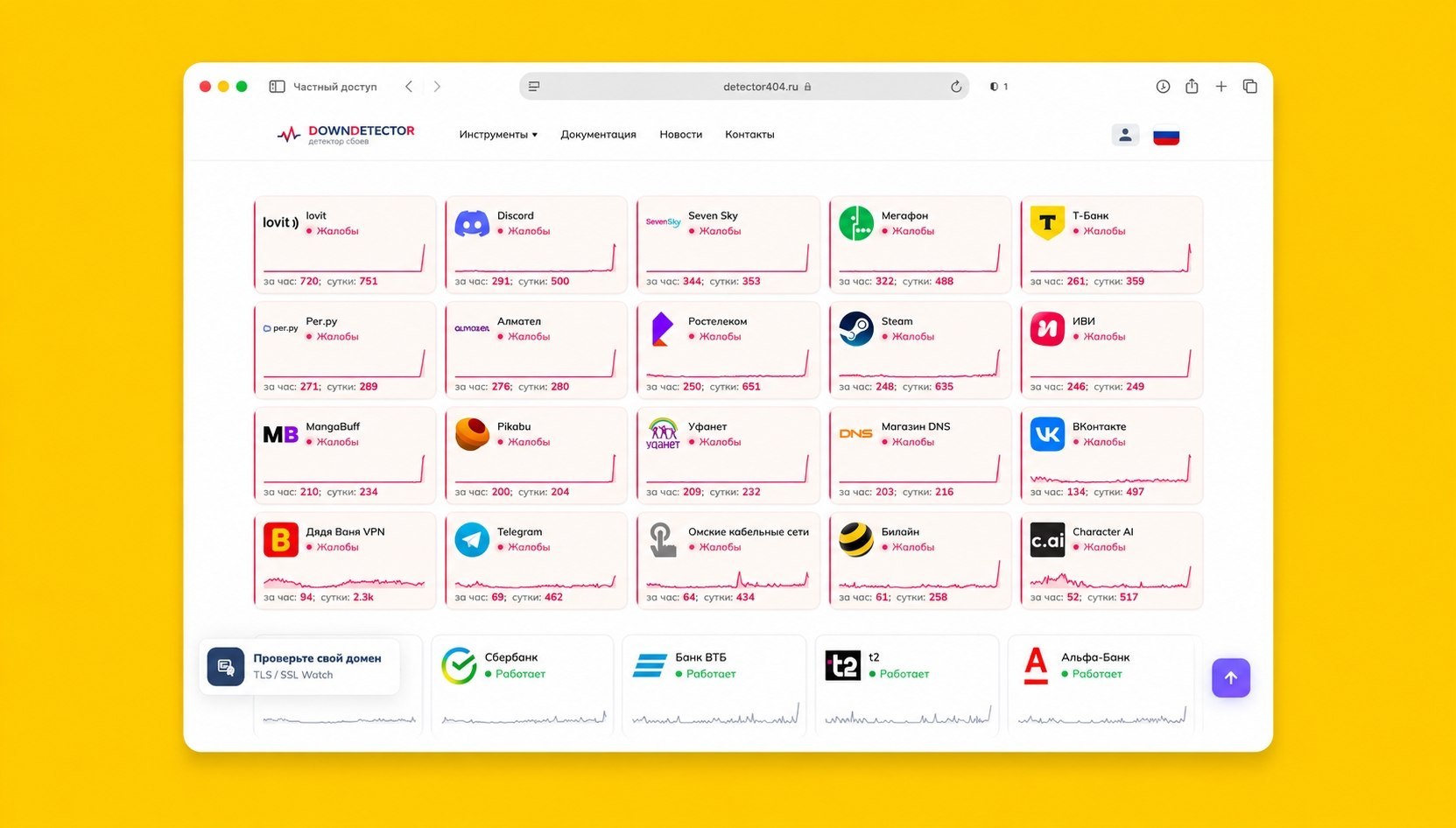Select the Сбербанк green checkmark logo
The image size is (1456, 828).
(459, 665)
